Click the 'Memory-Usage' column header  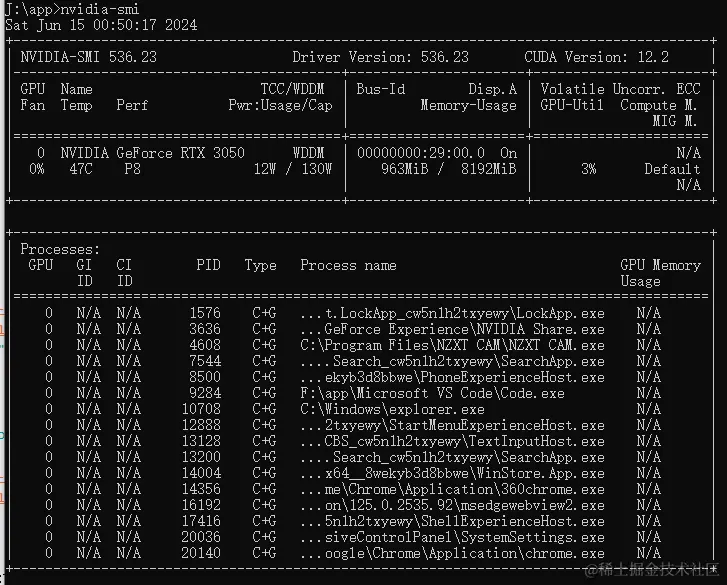[468, 105]
